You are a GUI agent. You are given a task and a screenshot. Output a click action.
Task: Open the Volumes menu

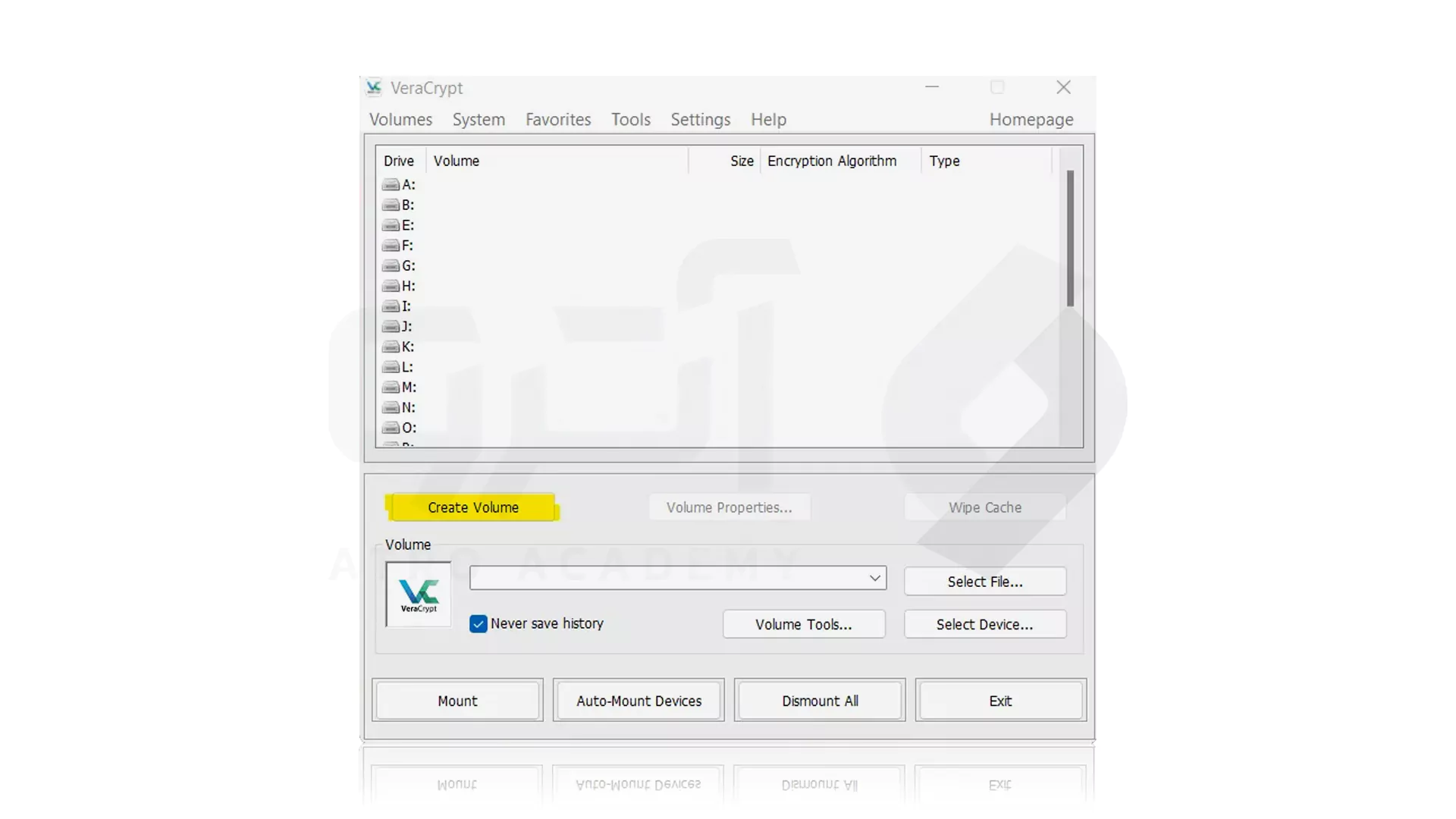(x=400, y=120)
